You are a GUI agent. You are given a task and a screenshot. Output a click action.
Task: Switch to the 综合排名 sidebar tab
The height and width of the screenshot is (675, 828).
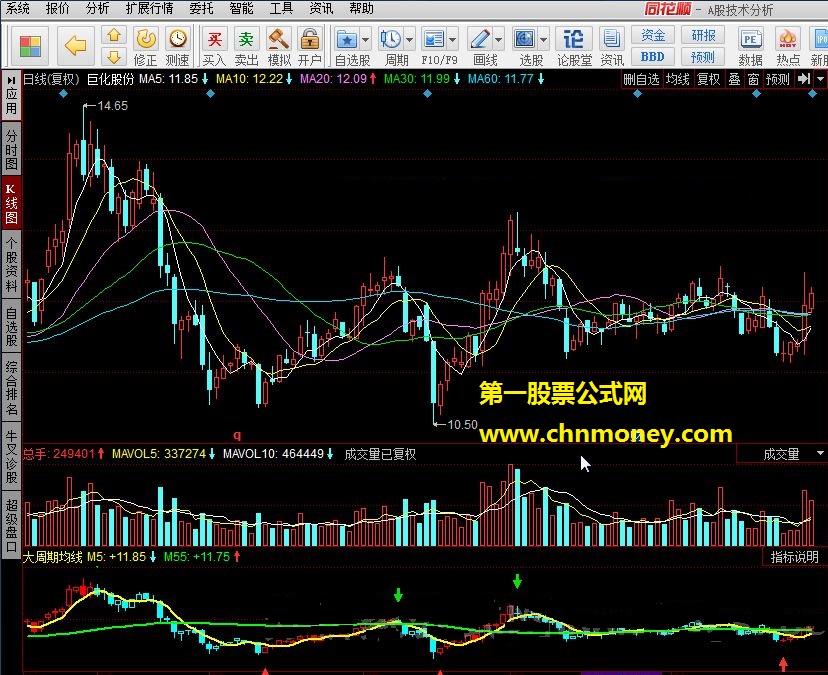point(11,388)
